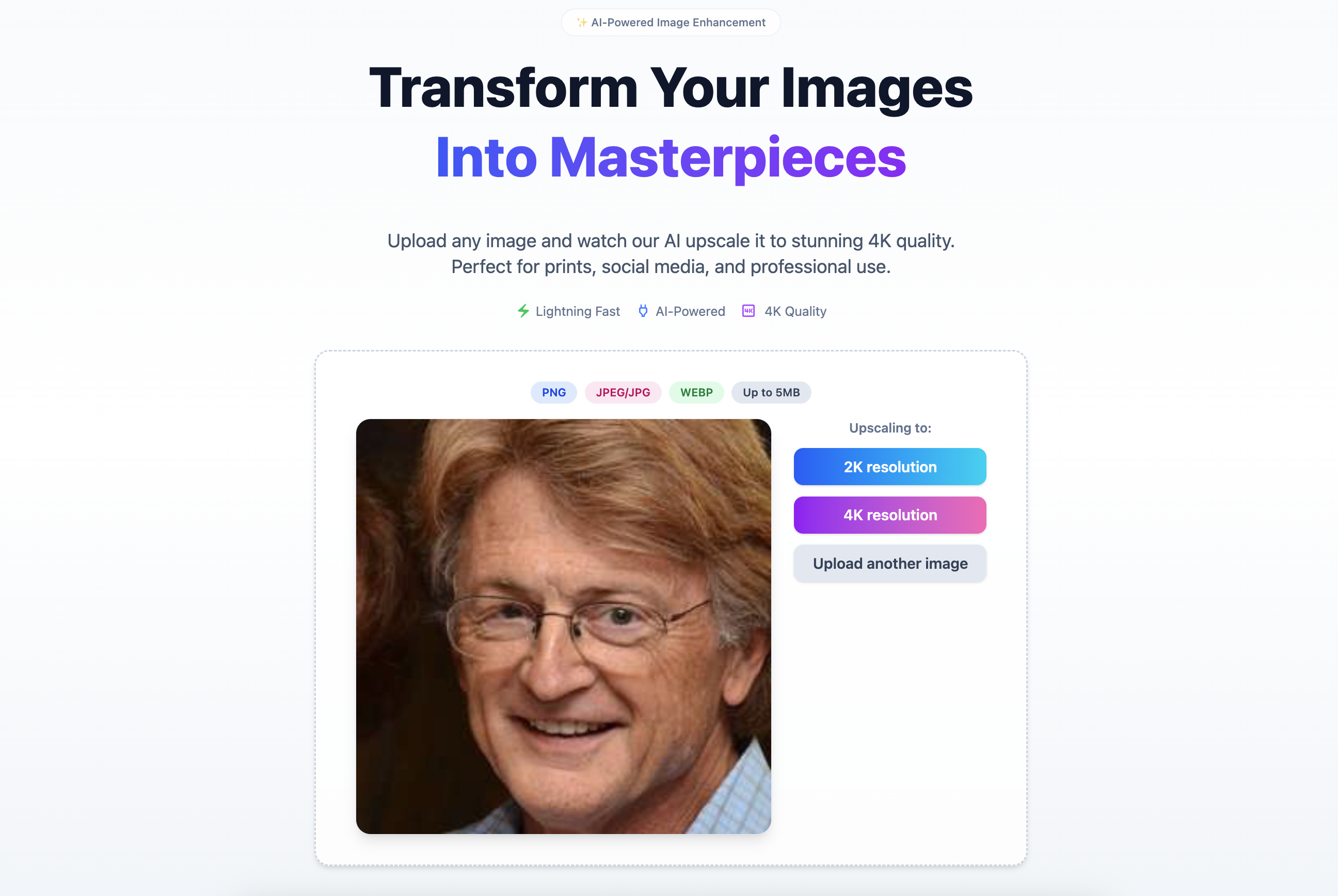Click the 2K resolution button
Image resolution: width=1338 pixels, height=896 pixels.
[x=890, y=467]
